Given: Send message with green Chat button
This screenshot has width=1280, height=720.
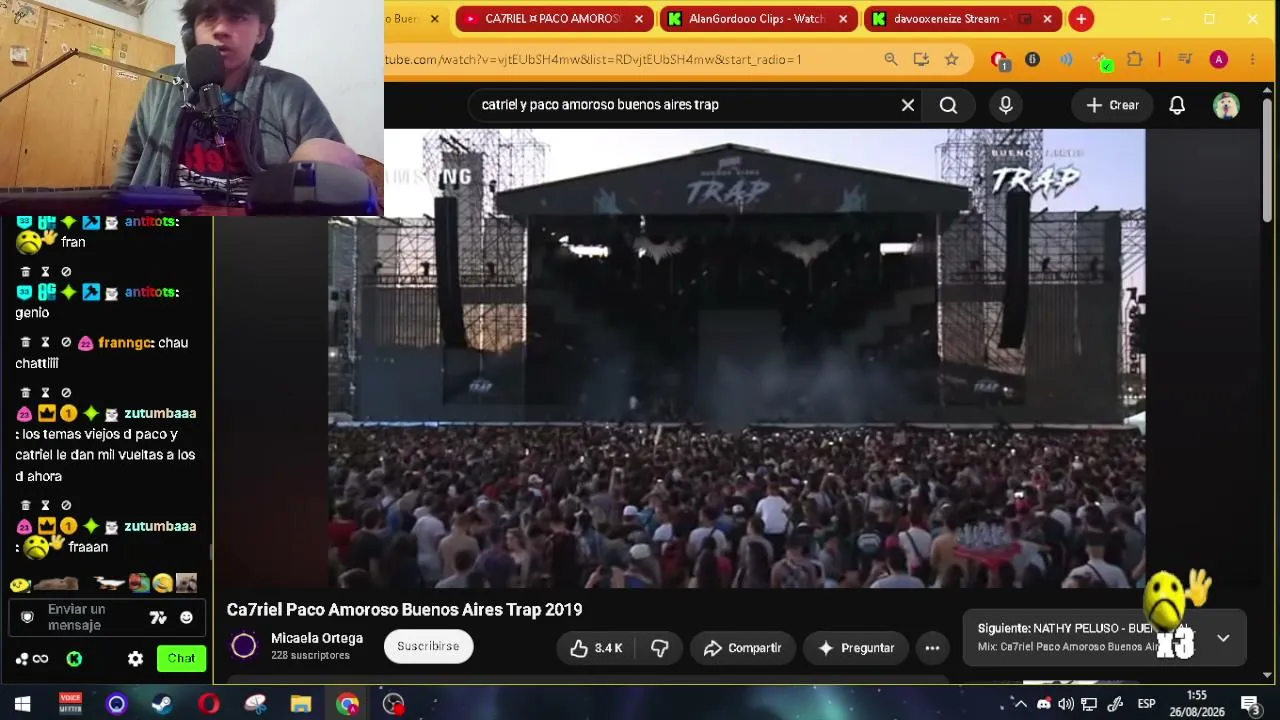Looking at the screenshot, I should click(181, 658).
